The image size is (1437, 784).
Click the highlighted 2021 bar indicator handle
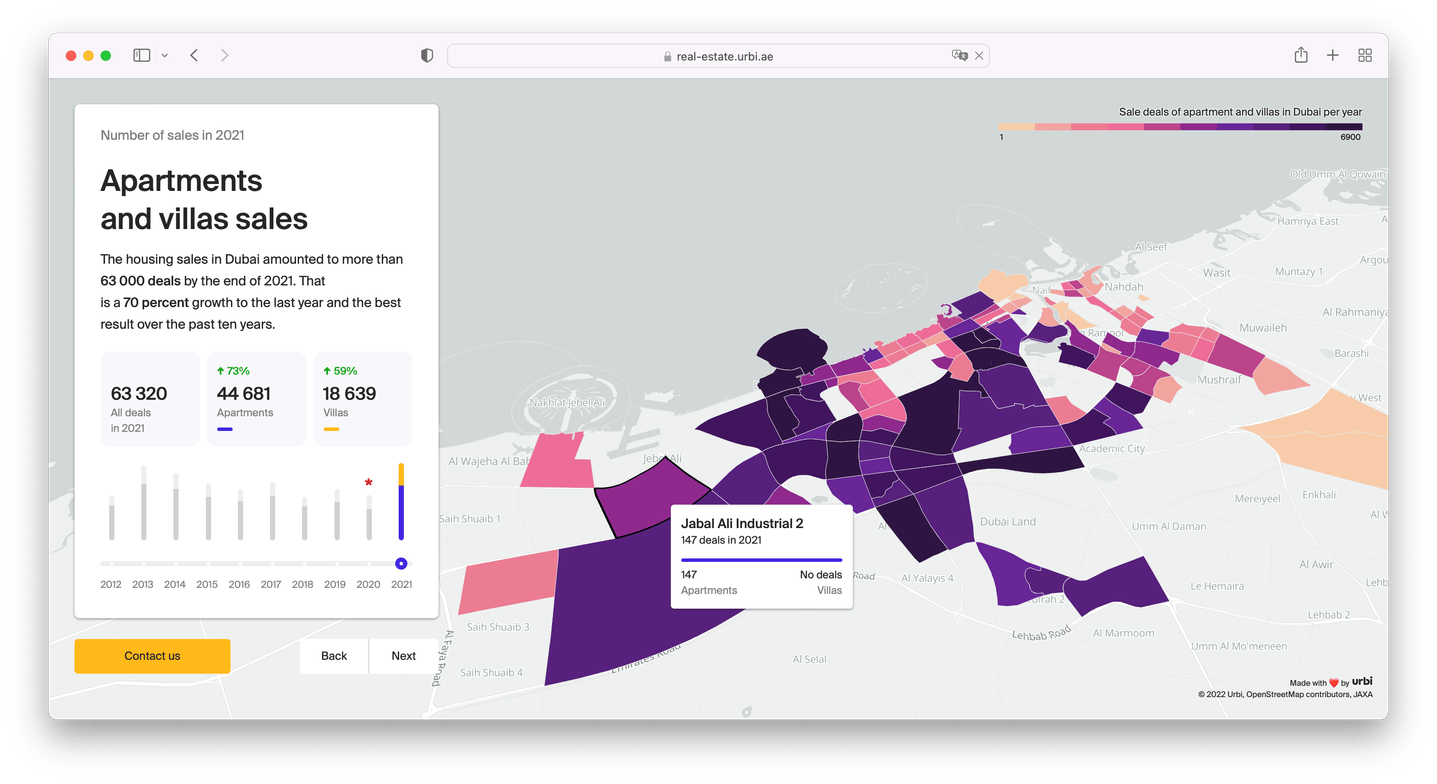(x=401, y=562)
